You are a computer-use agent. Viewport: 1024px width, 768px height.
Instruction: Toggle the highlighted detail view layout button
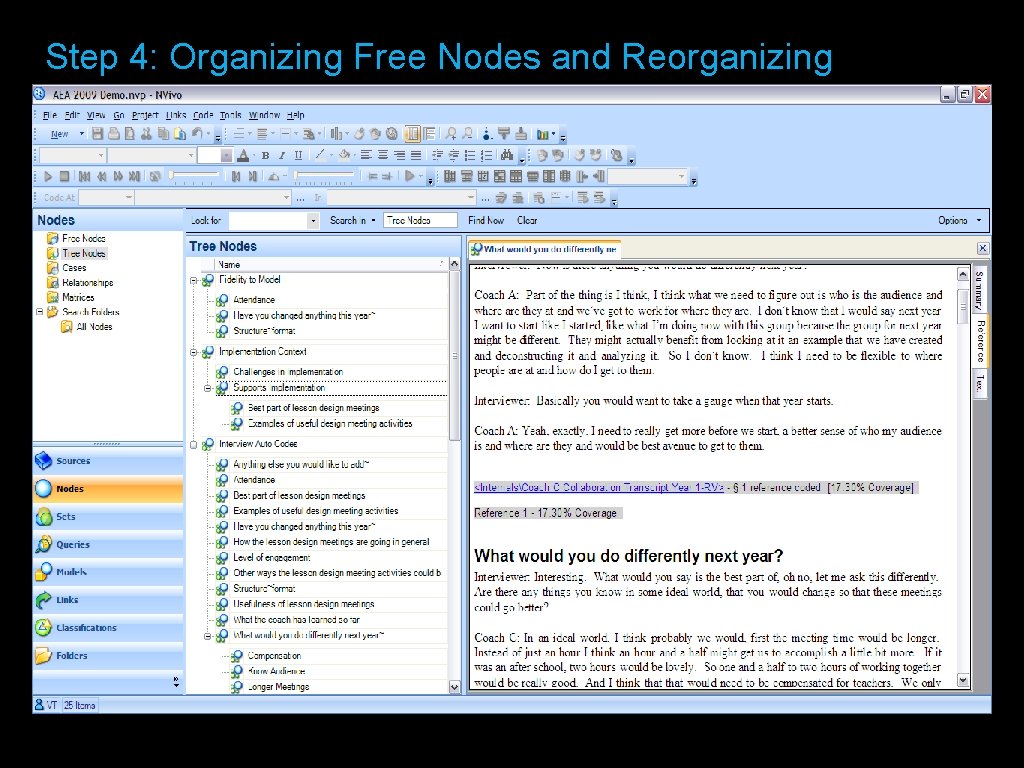(x=412, y=134)
